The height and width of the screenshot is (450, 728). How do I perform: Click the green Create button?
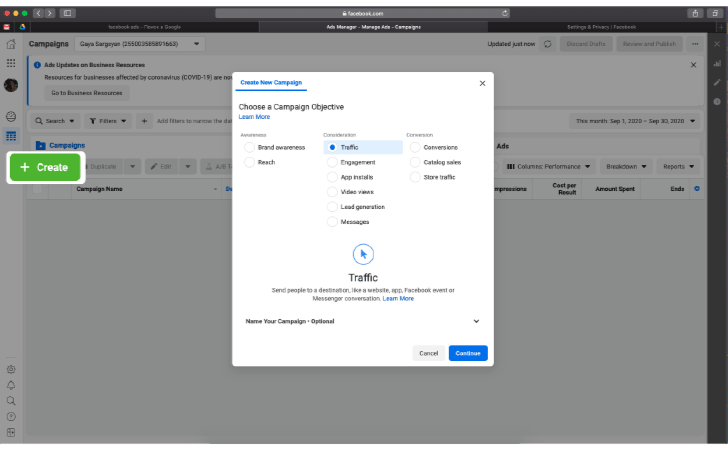[45, 167]
